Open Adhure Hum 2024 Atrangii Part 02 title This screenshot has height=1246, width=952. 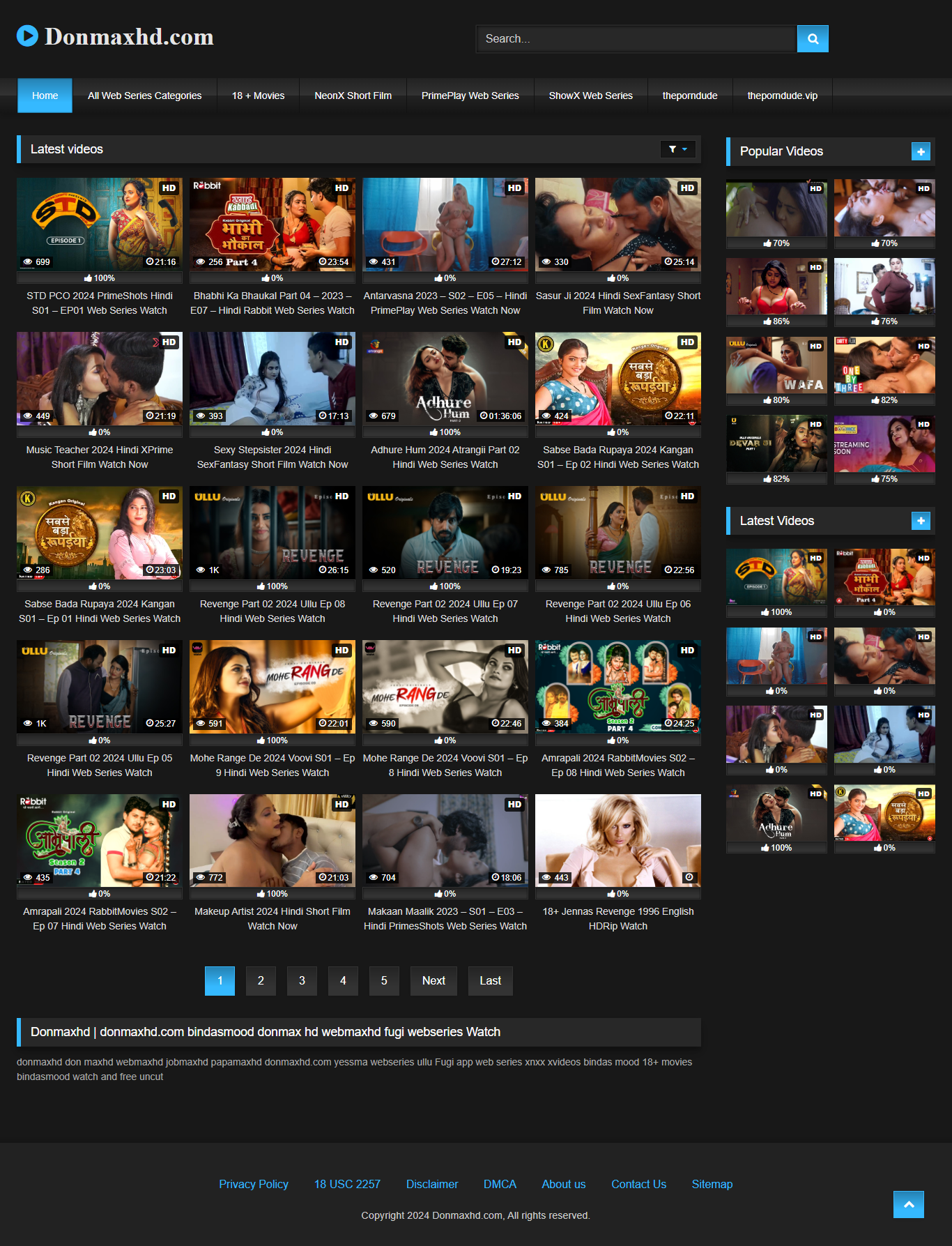[445, 457]
